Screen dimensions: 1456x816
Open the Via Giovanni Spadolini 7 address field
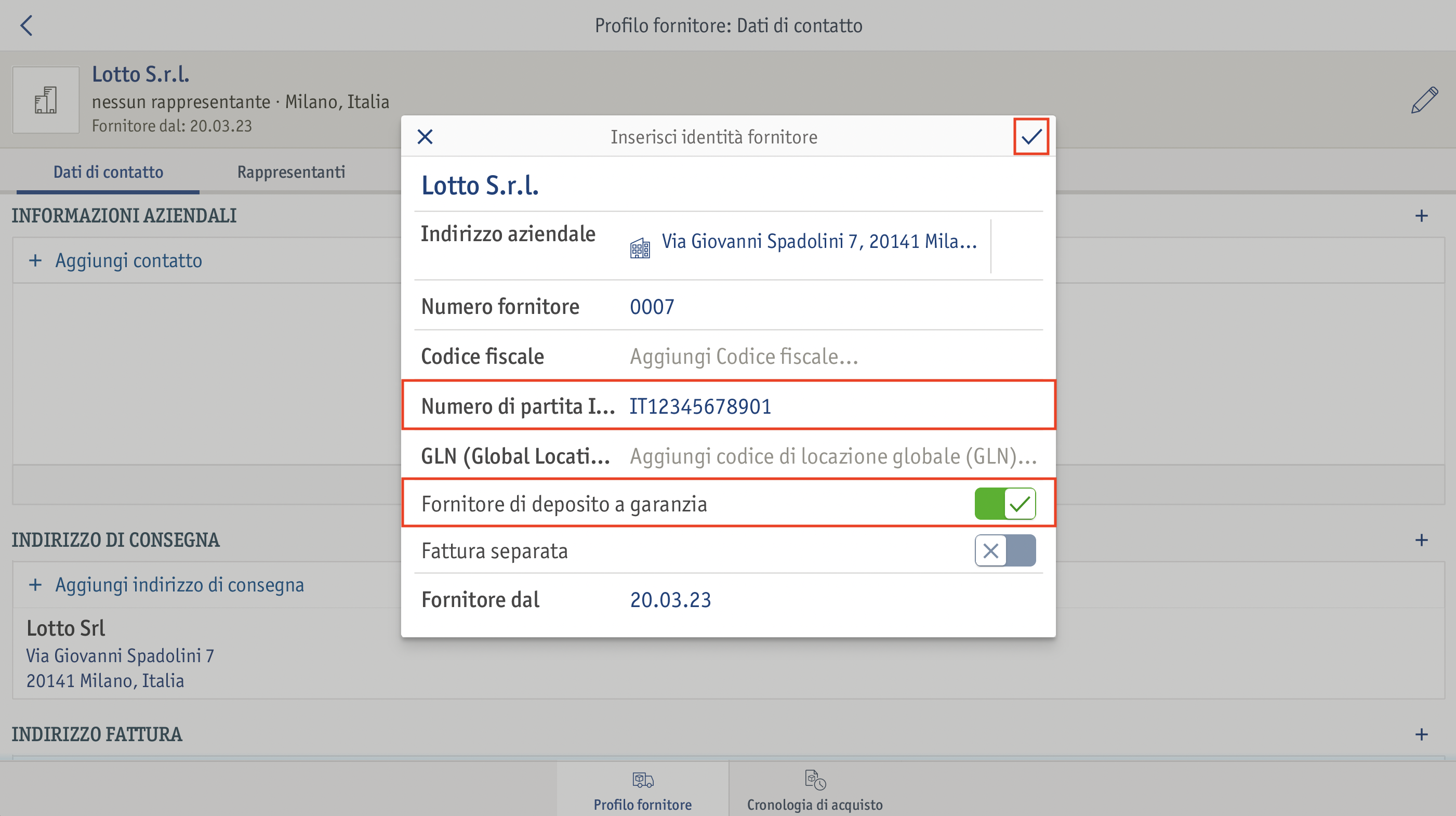point(819,242)
